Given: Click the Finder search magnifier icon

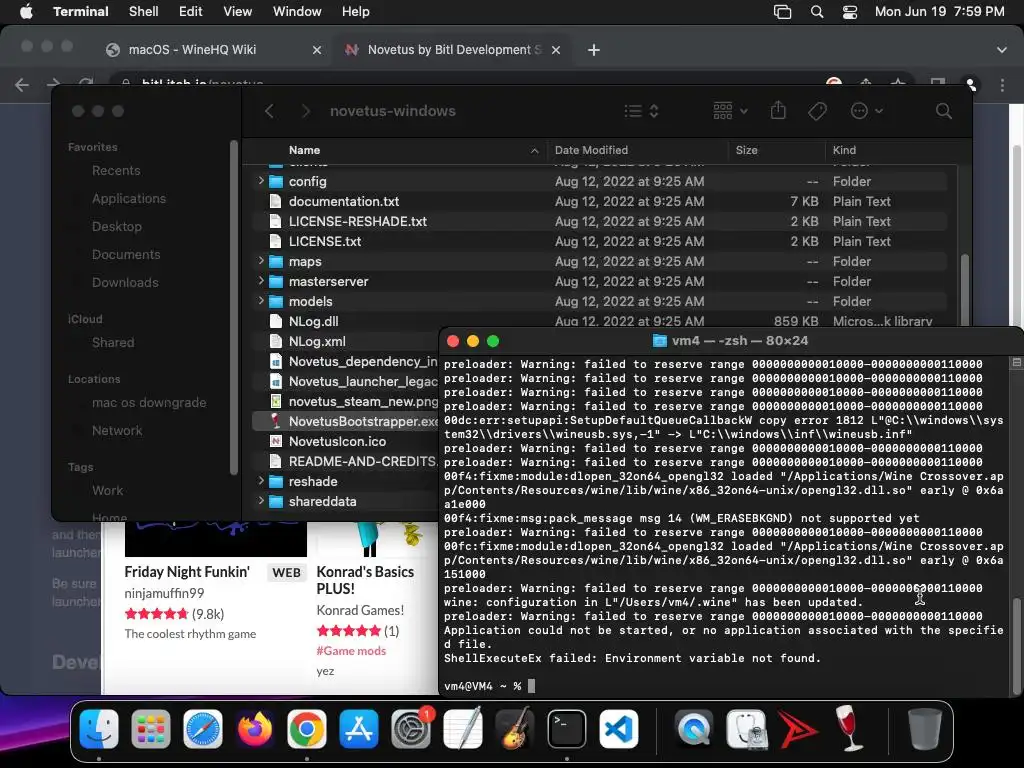Looking at the screenshot, I should click(943, 111).
